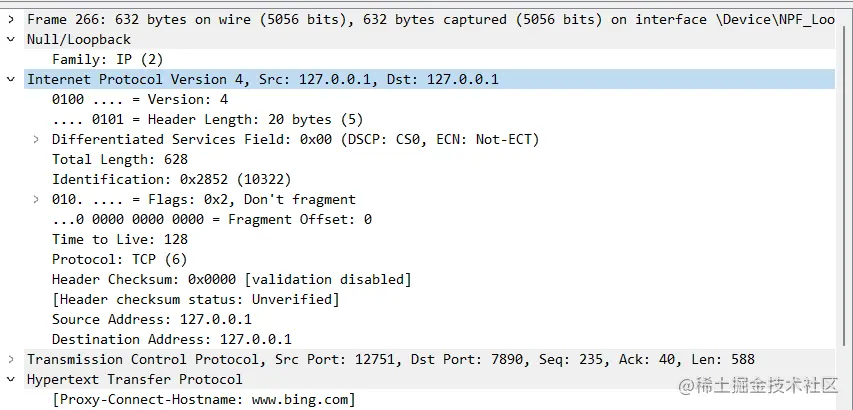Select the Destination Address: 127.0.0.1 field
The width and height of the screenshot is (853, 410).
172,340
